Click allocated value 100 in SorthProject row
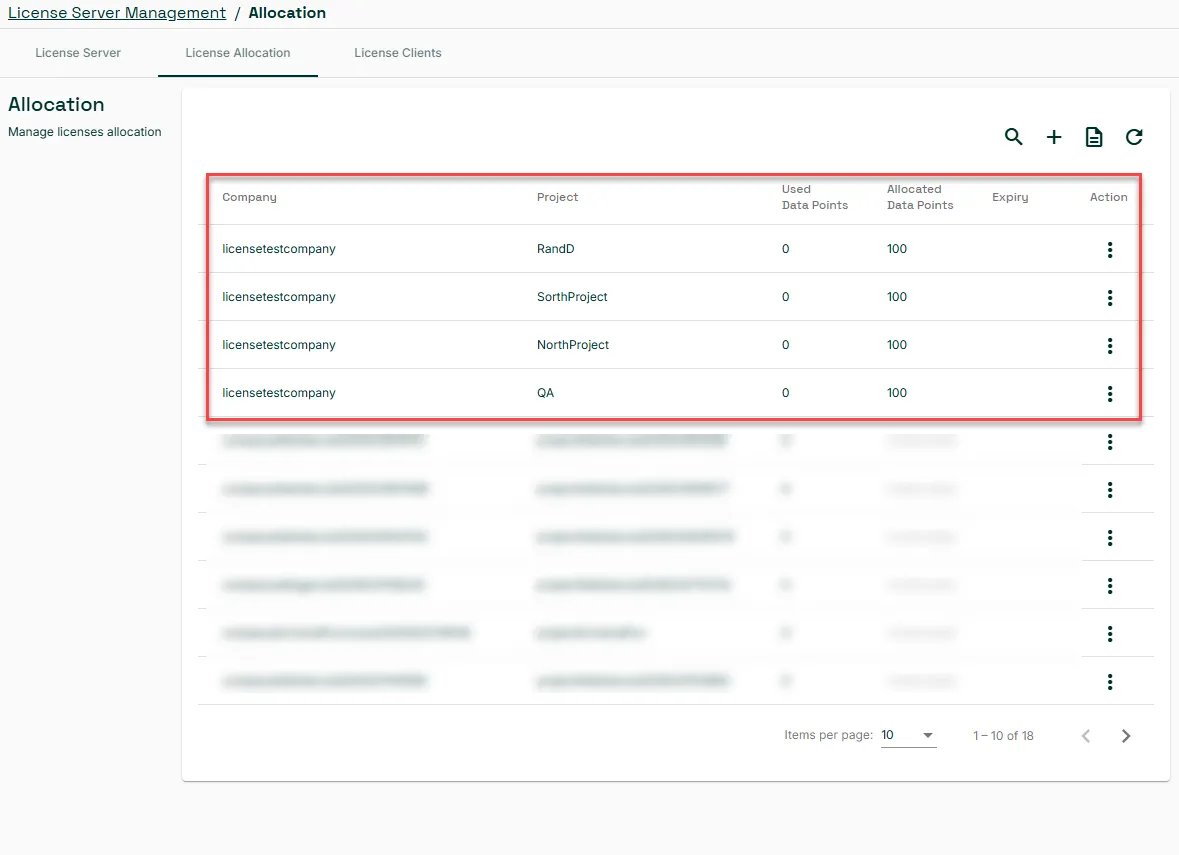 [897, 297]
